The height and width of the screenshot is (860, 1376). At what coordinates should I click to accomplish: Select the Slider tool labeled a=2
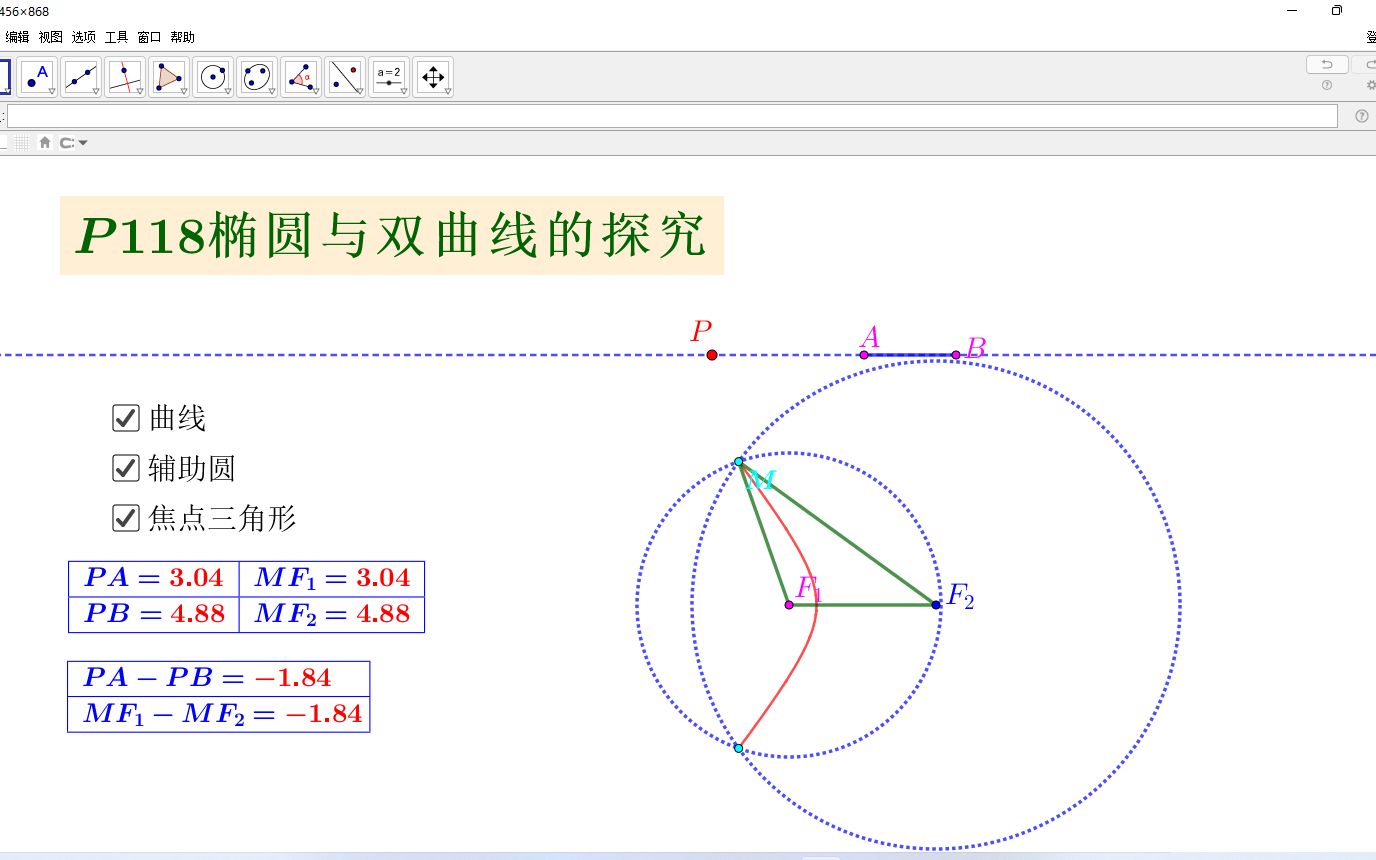pos(389,76)
